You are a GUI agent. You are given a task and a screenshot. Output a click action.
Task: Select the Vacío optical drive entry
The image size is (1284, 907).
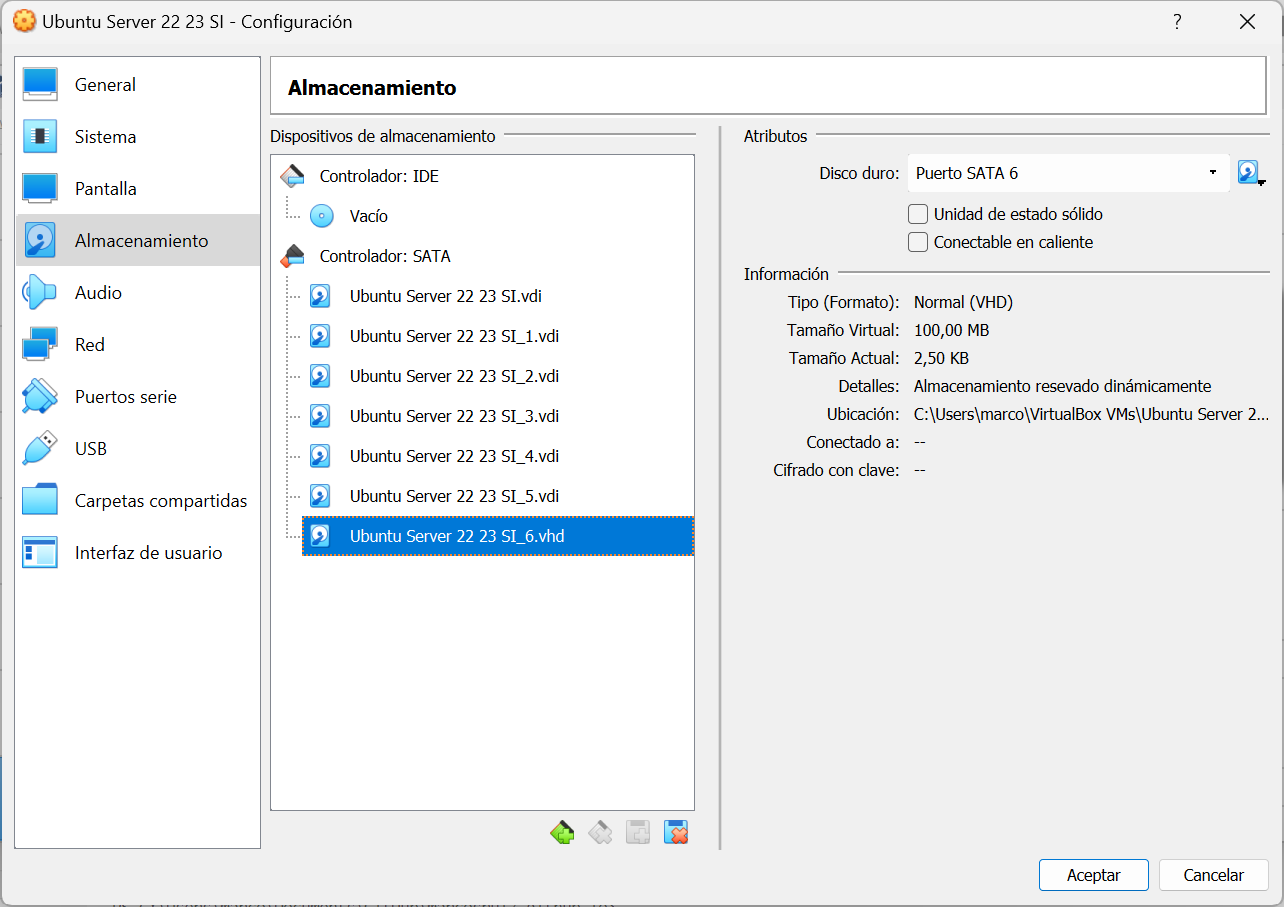tap(369, 216)
